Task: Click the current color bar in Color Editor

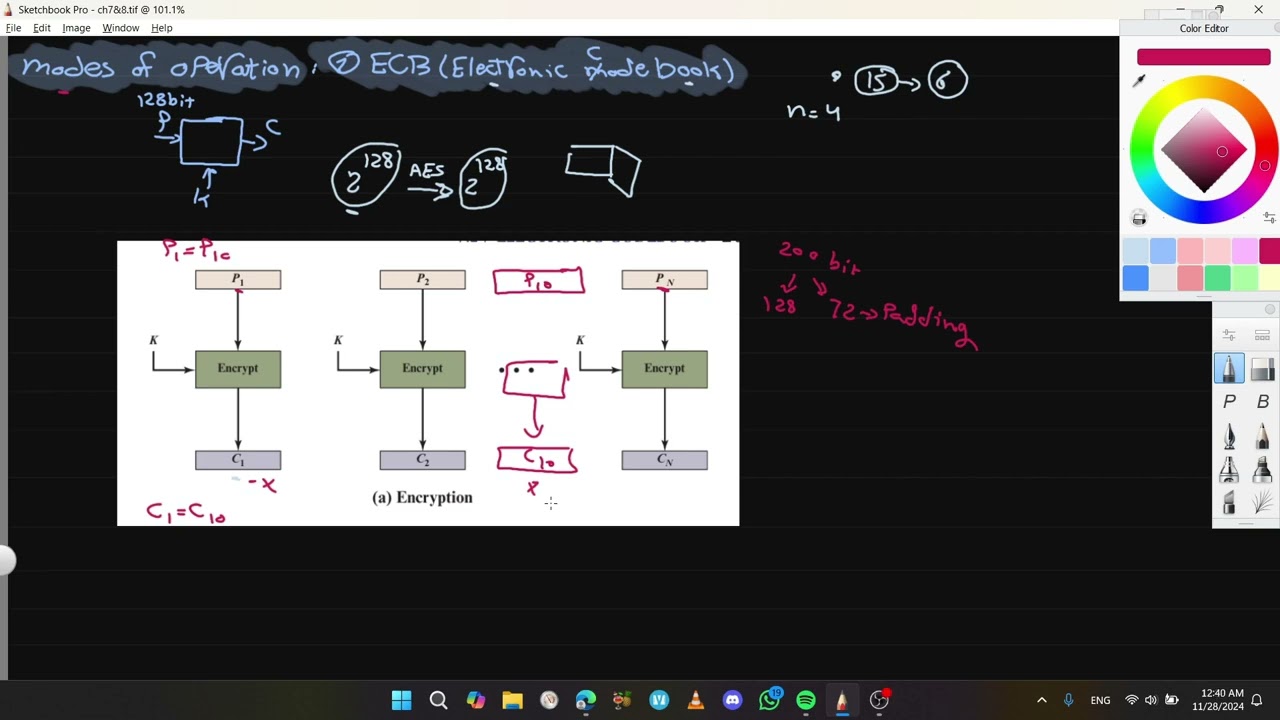Action: pyautogui.click(x=1203, y=57)
